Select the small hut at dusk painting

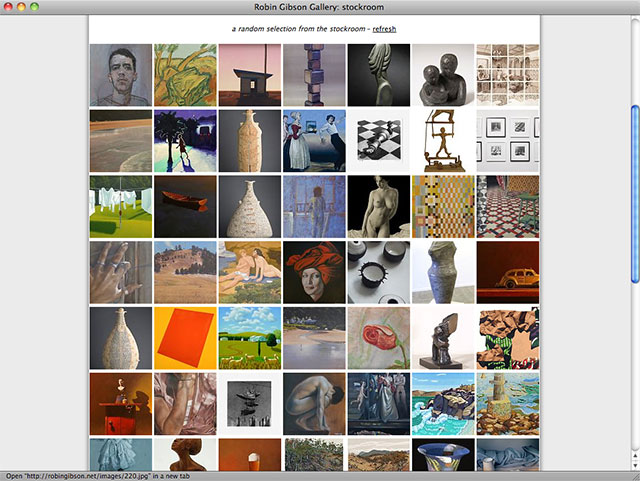click(x=250, y=75)
